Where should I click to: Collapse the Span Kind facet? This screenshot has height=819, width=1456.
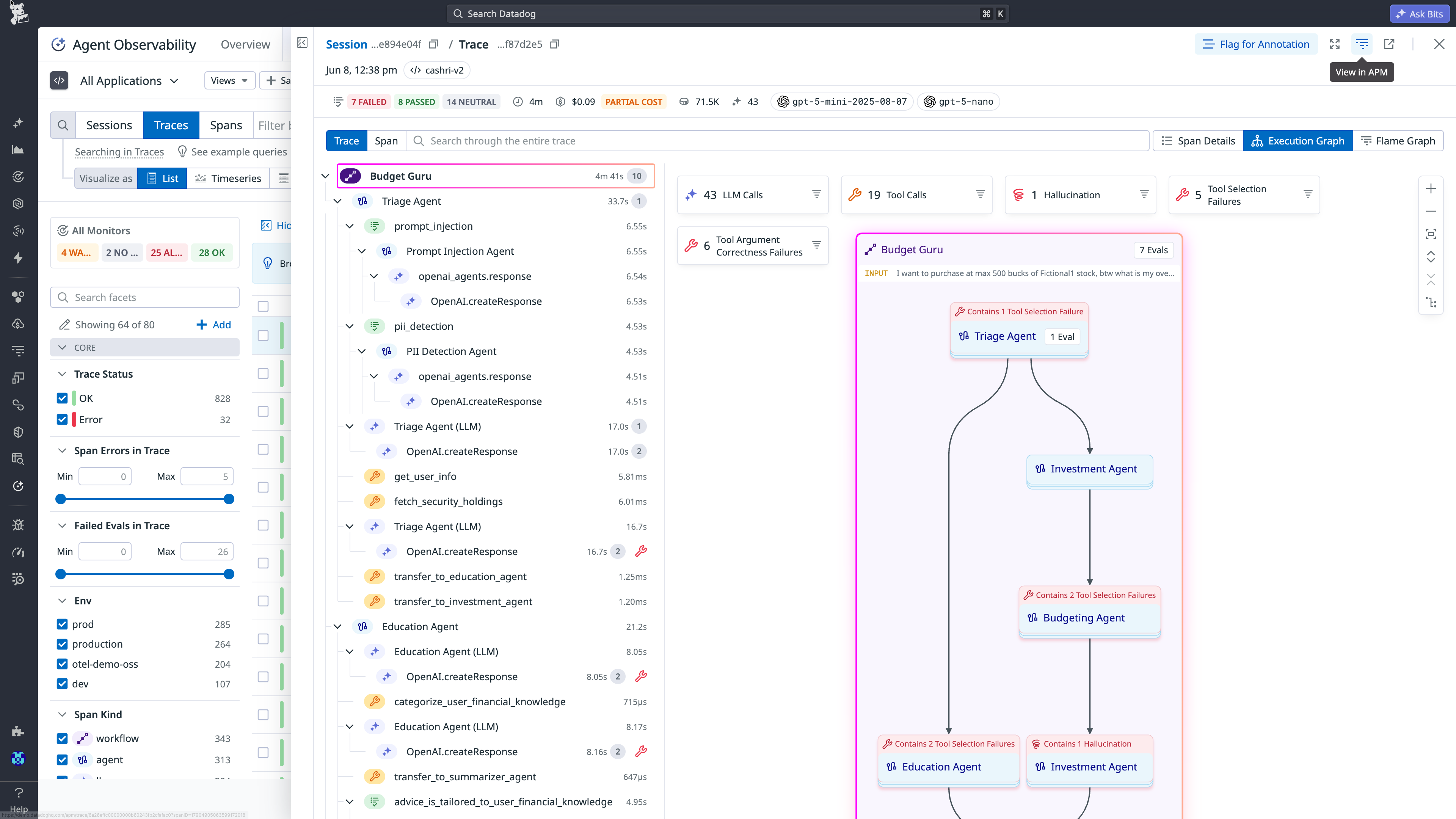[x=62, y=714]
